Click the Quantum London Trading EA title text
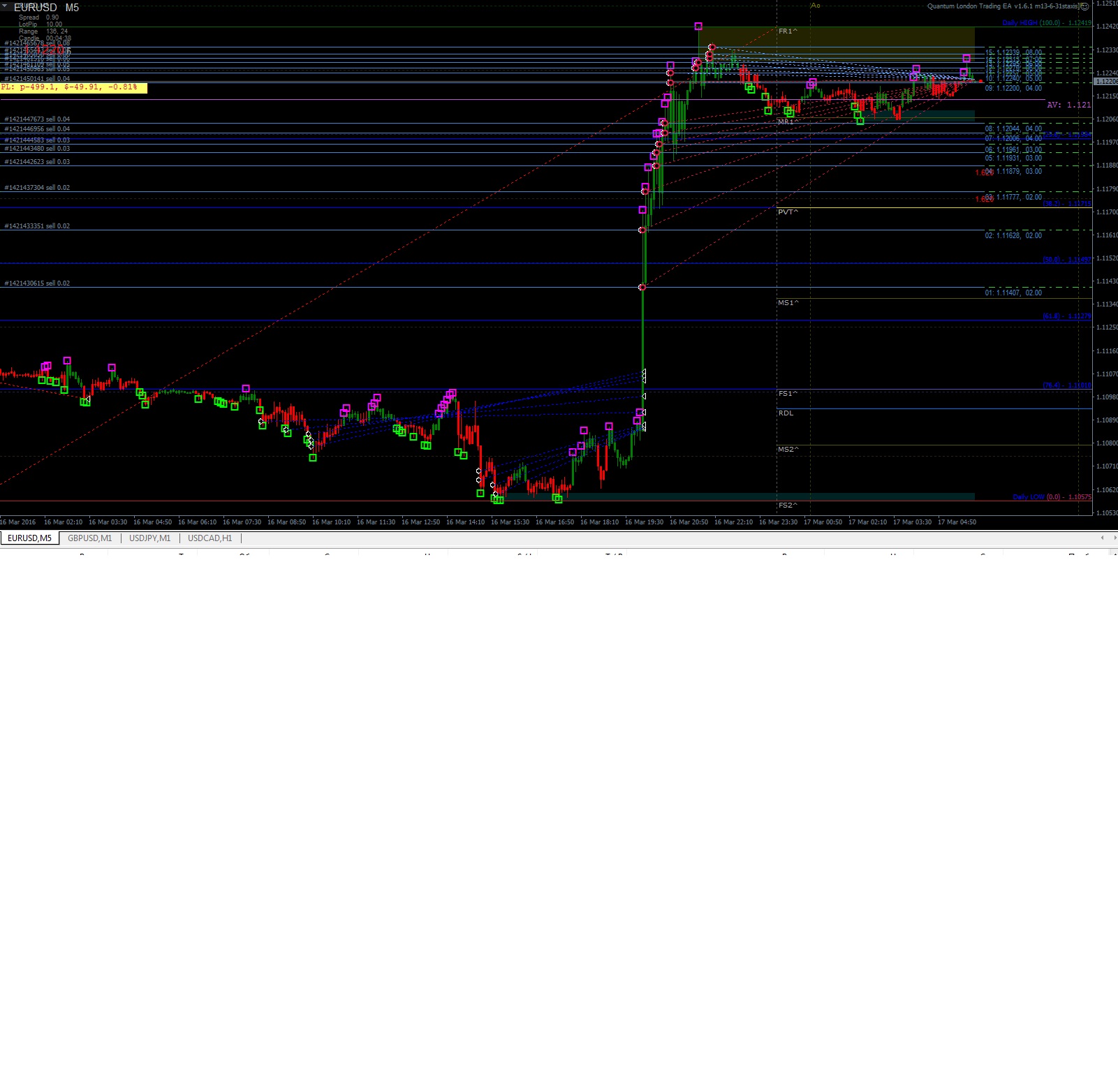The width and height of the screenshot is (1118, 1092). coord(1003,6)
